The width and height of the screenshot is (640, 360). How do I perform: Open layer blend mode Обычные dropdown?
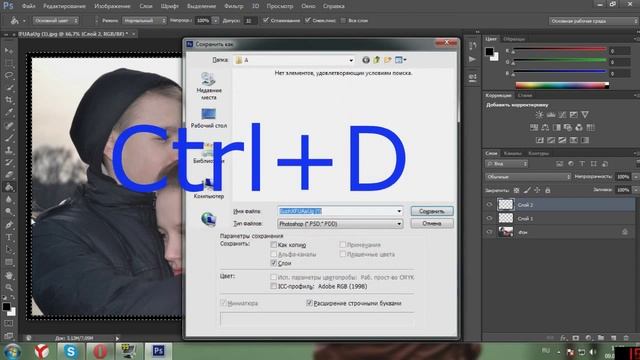click(x=528, y=177)
